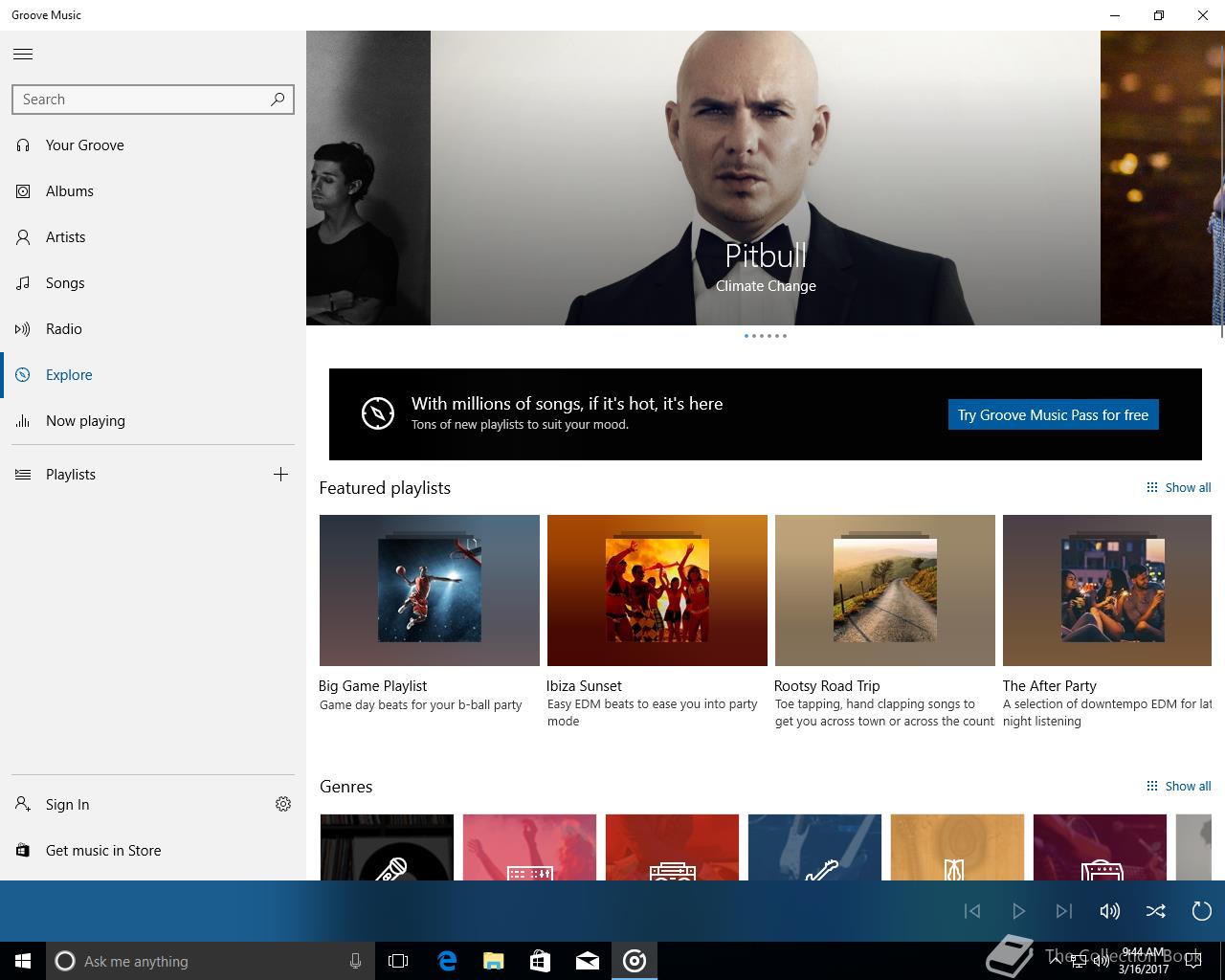Open the maroon amplifier genre tile
This screenshot has height=980, width=1225.
(x=1100, y=847)
